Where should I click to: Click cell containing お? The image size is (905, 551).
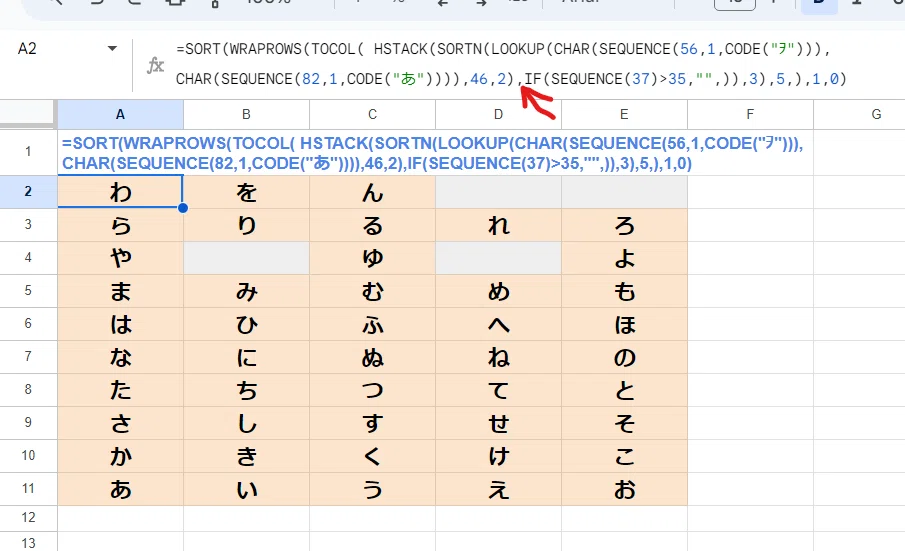(624, 488)
